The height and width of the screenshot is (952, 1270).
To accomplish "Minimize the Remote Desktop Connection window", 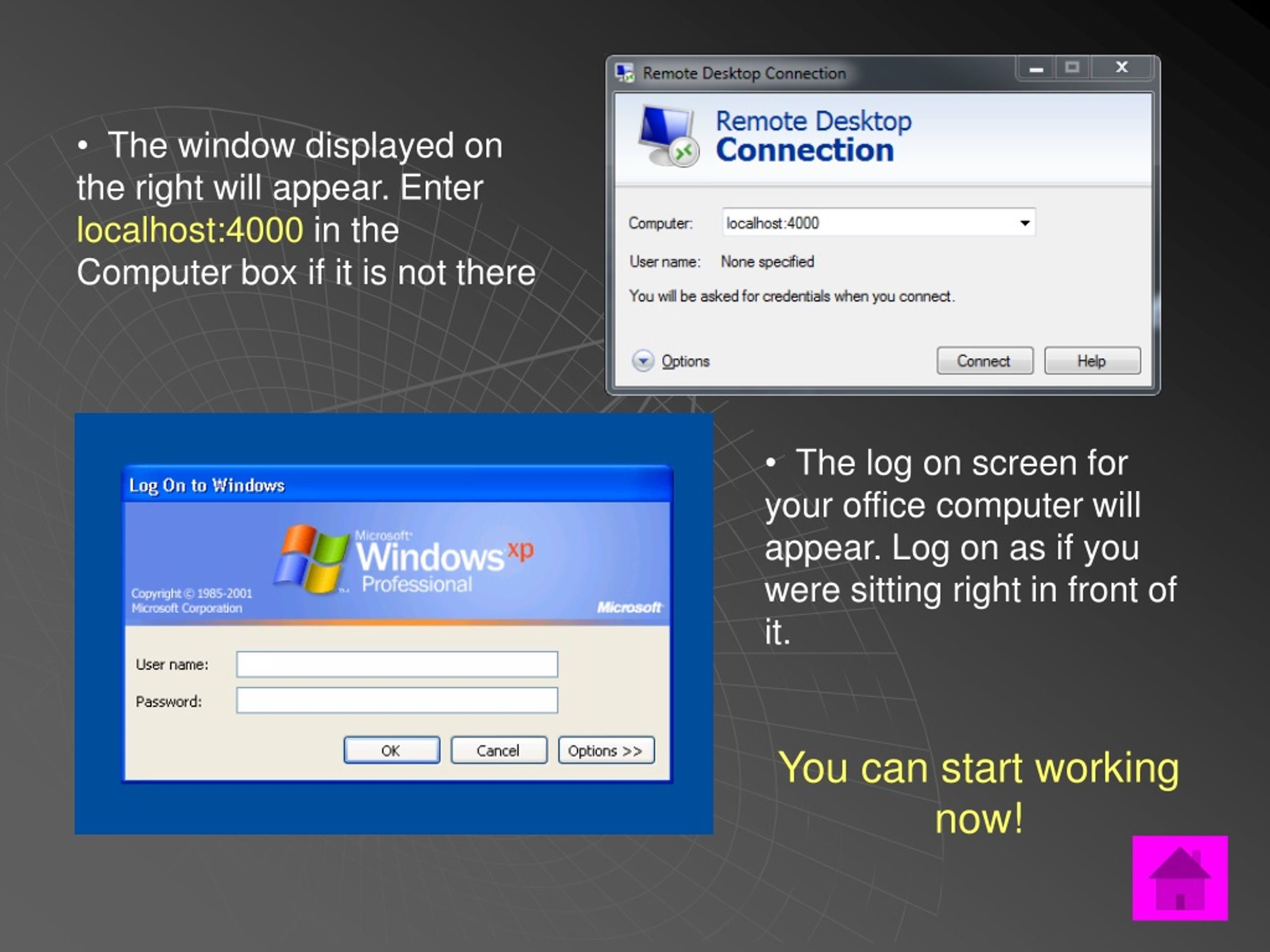I will click(x=1036, y=69).
